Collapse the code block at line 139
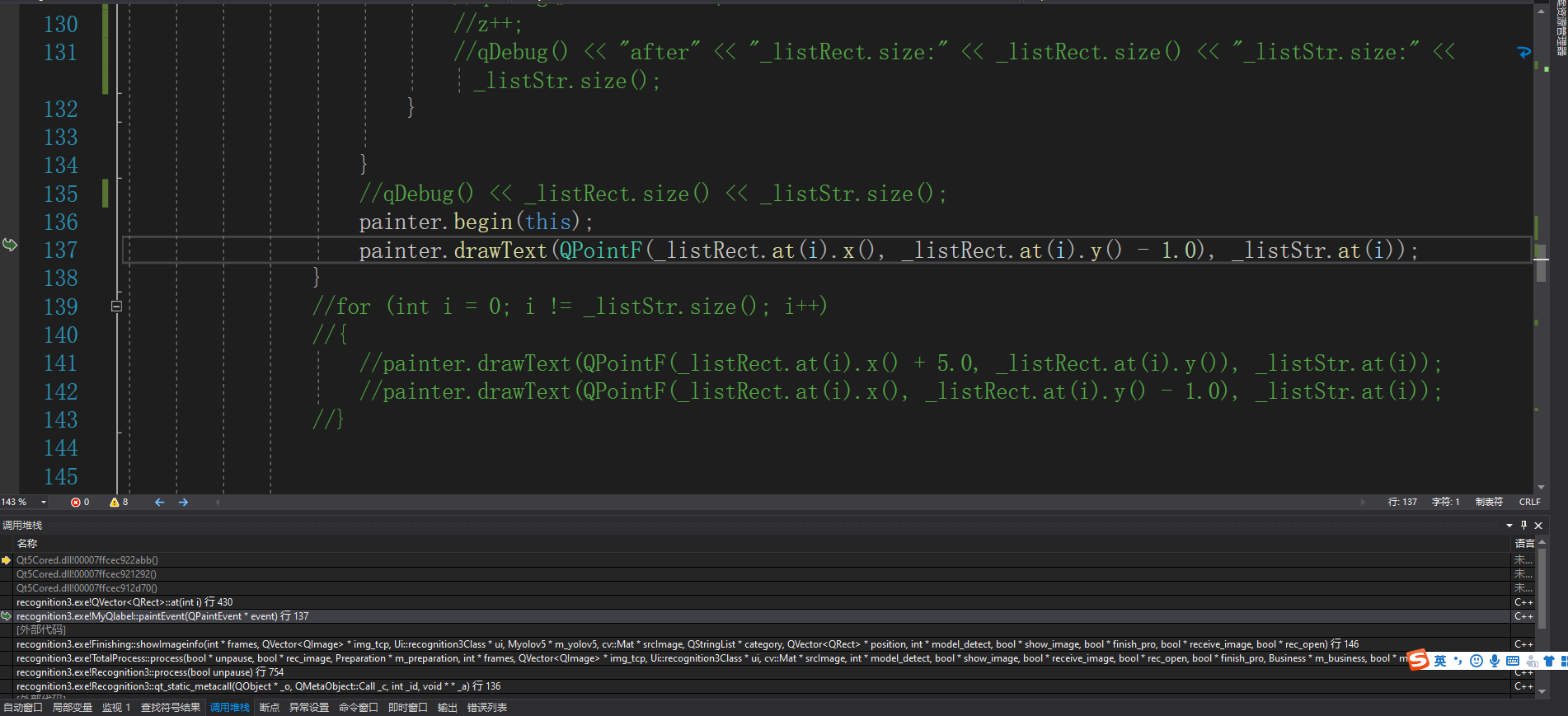 tap(116, 307)
